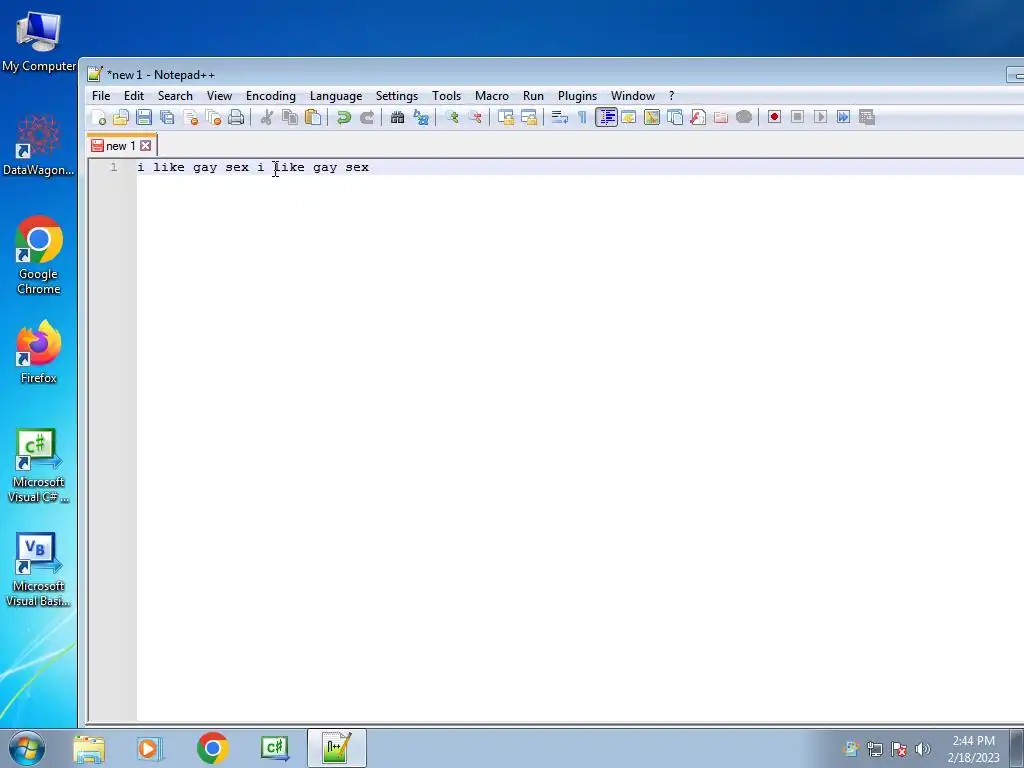The image size is (1024, 768).
Task: Toggle the file monitoring eye icon
Action: coord(744,118)
